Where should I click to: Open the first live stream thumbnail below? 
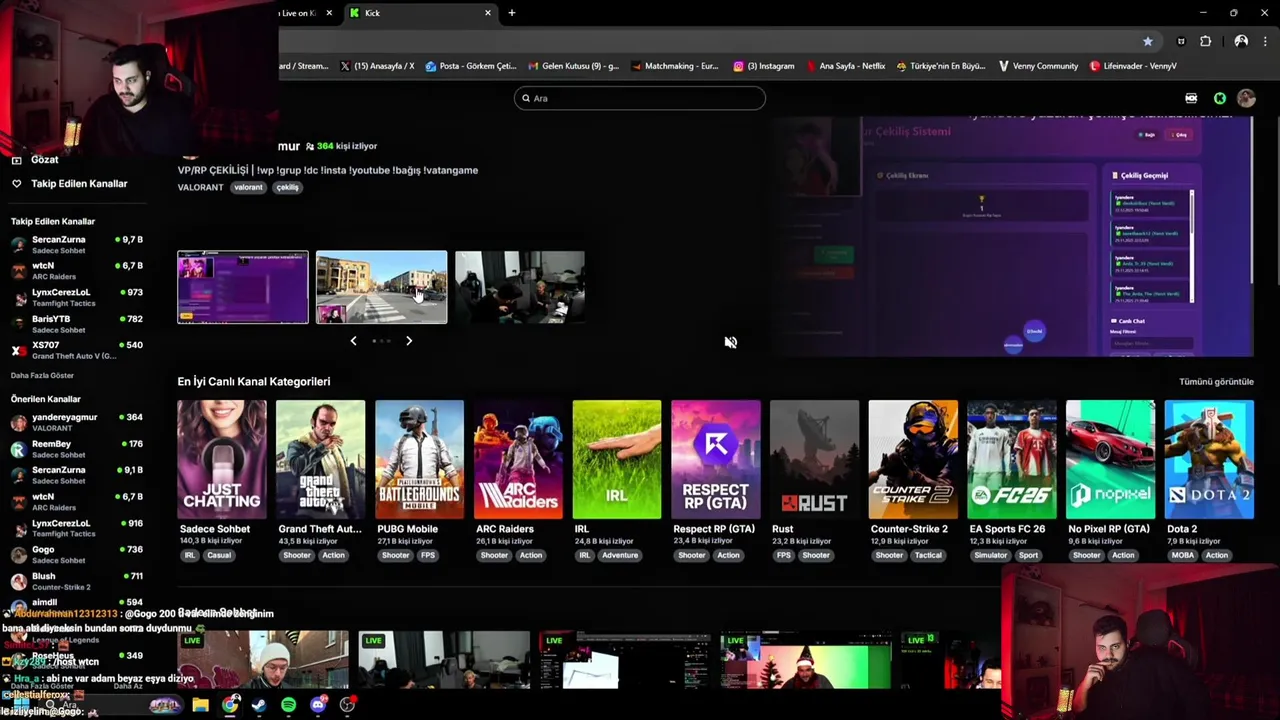pos(263,660)
